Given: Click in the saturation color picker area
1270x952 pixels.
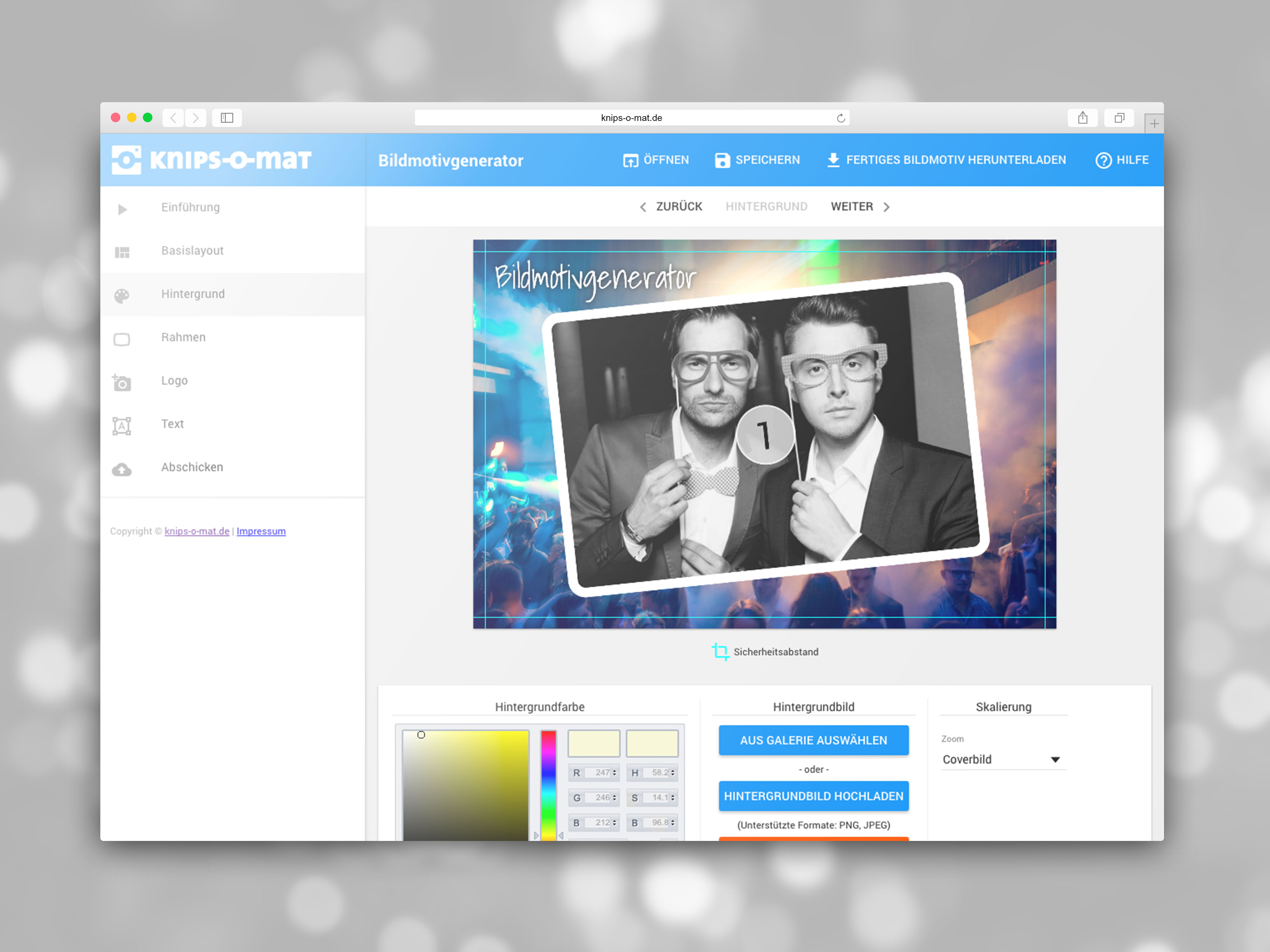Looking at the screenshot, I should click(466, 785).
